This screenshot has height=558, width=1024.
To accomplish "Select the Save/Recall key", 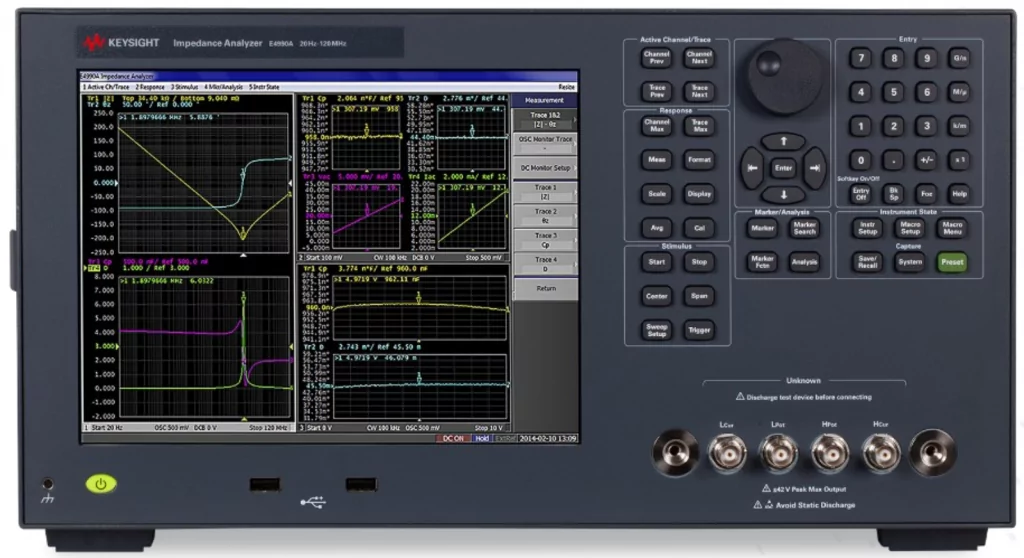I will [x=867, y=262].
